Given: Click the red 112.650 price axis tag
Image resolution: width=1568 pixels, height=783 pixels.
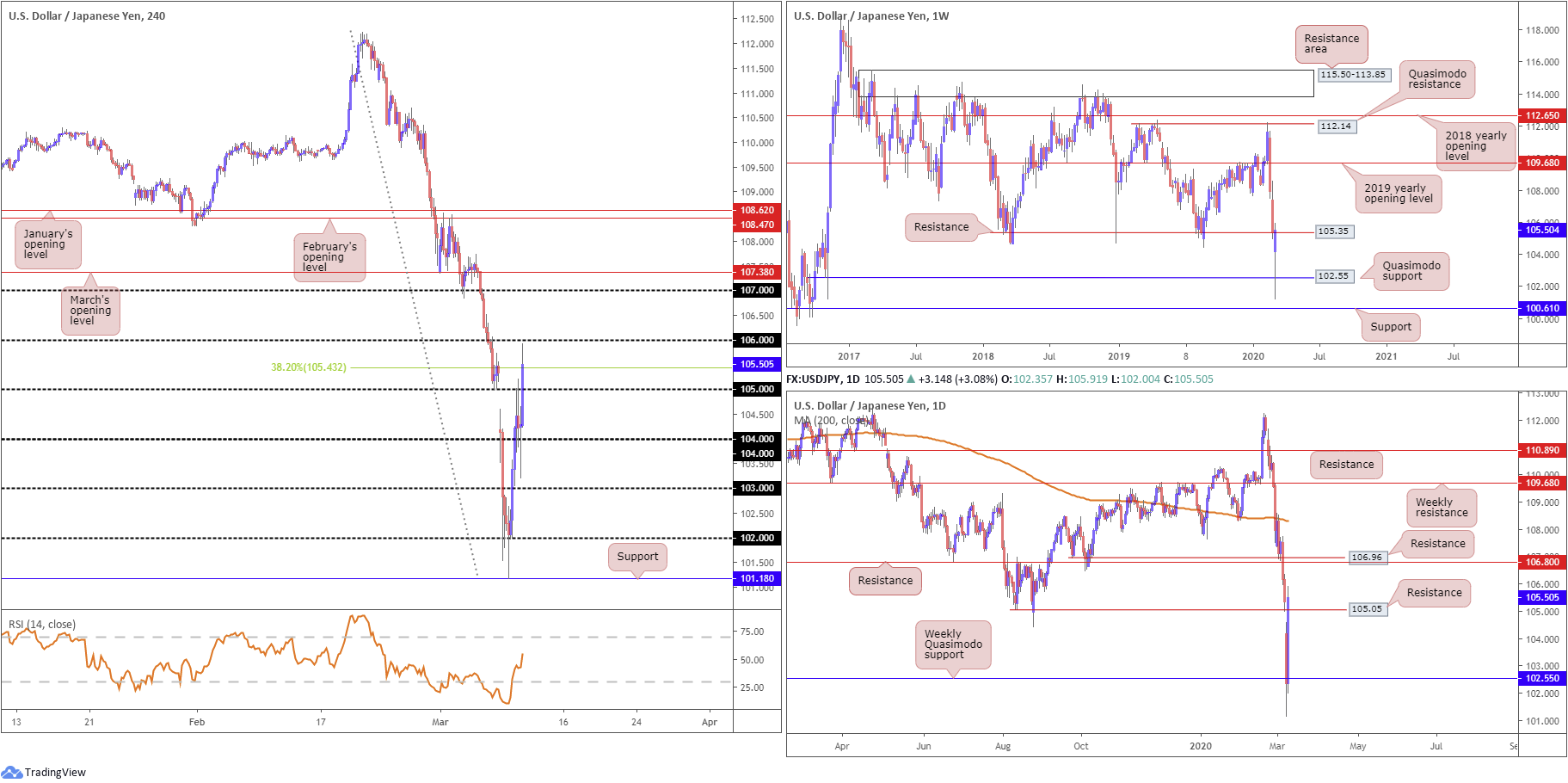Looking at the screenshot, I should coord(1541,115).
